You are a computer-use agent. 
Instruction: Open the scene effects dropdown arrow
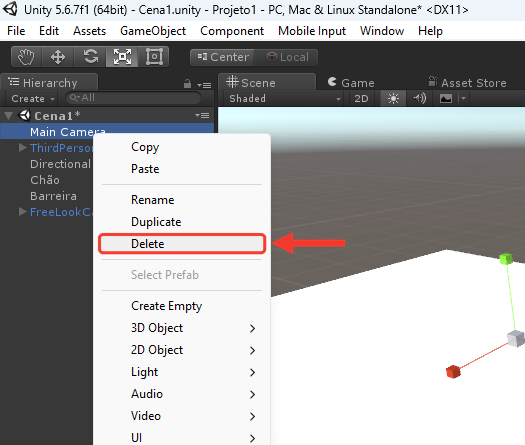464,98
